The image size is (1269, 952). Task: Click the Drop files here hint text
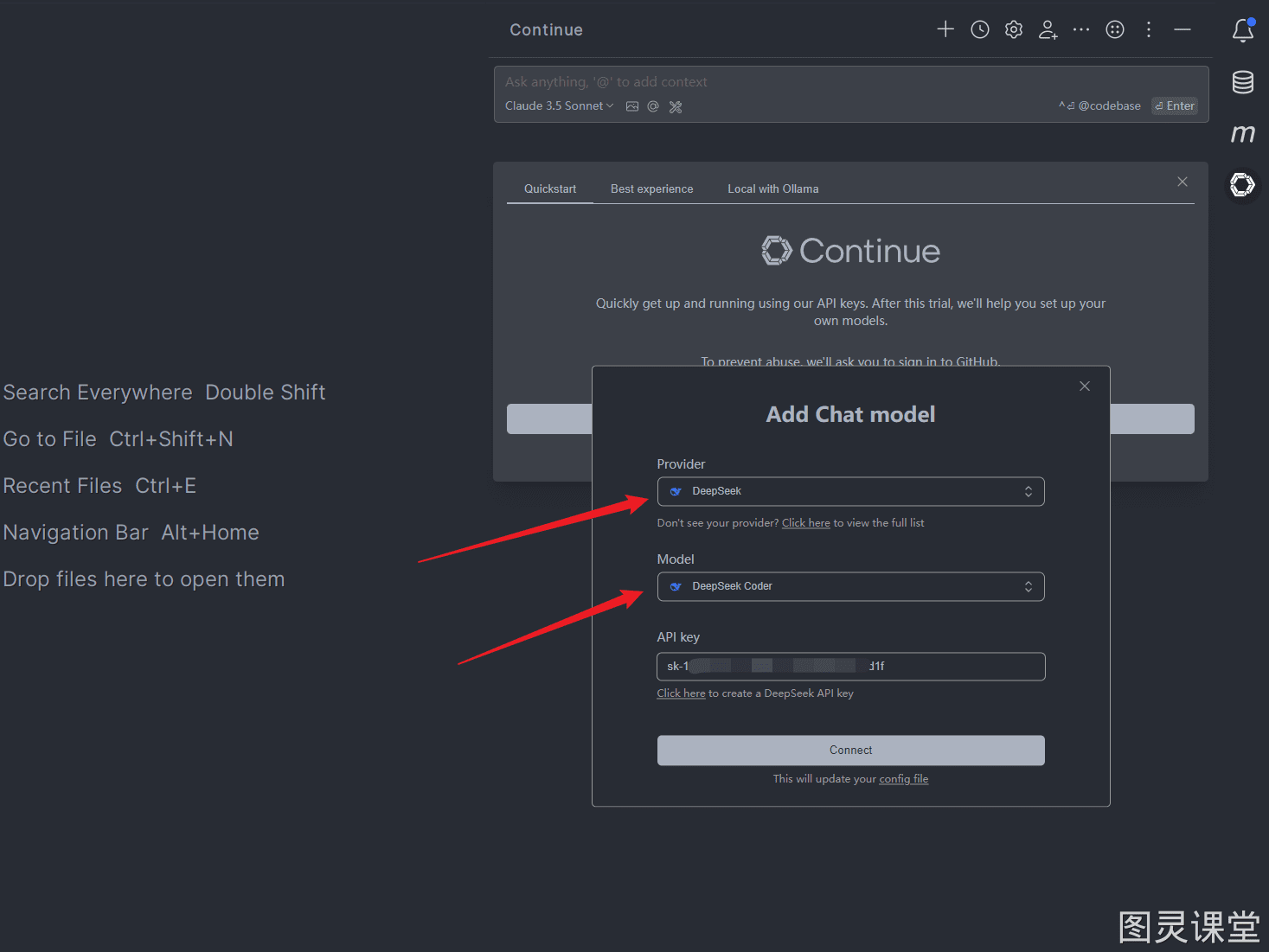(144, 579)
